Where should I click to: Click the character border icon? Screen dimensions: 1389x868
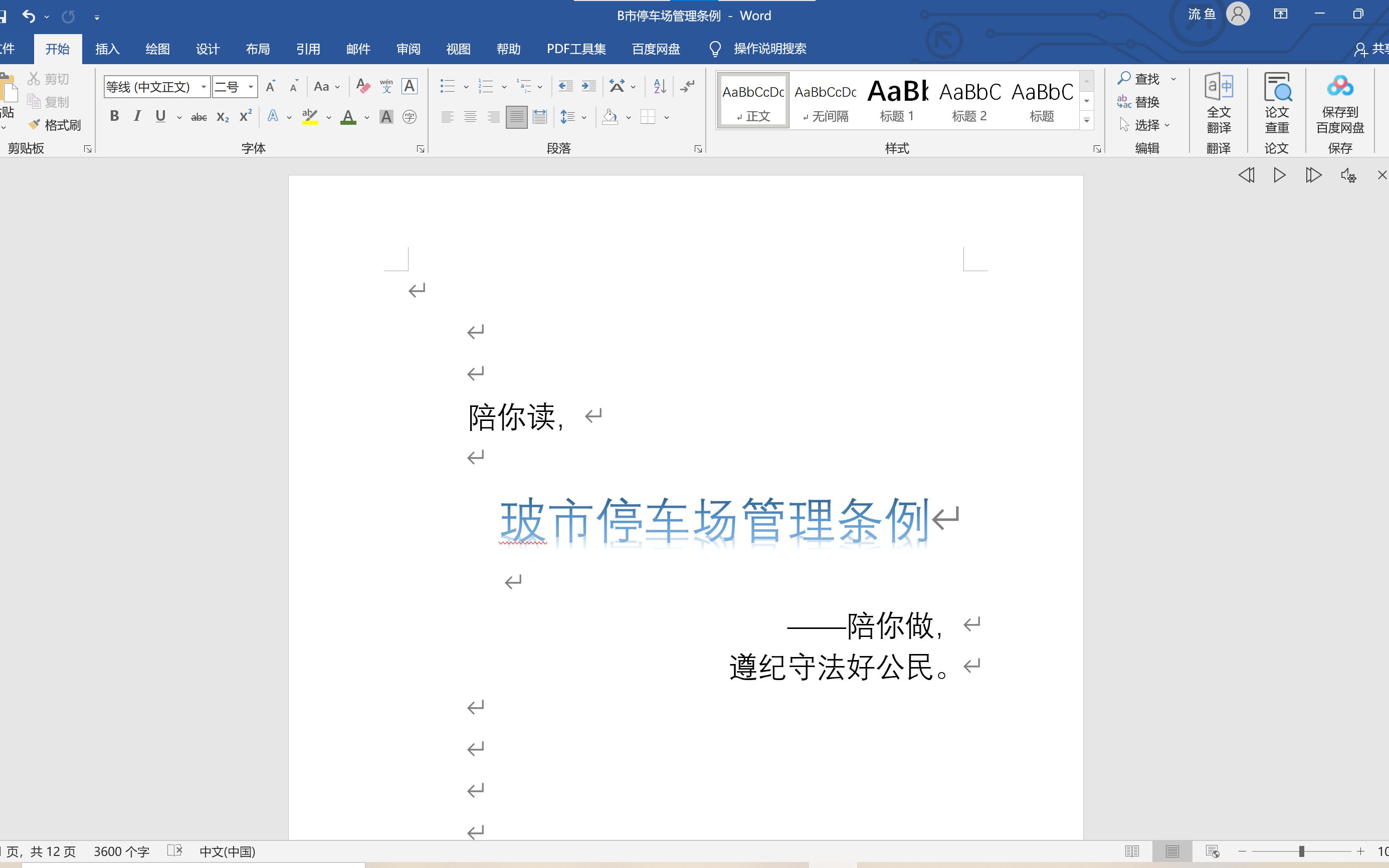tap(410, 87)
